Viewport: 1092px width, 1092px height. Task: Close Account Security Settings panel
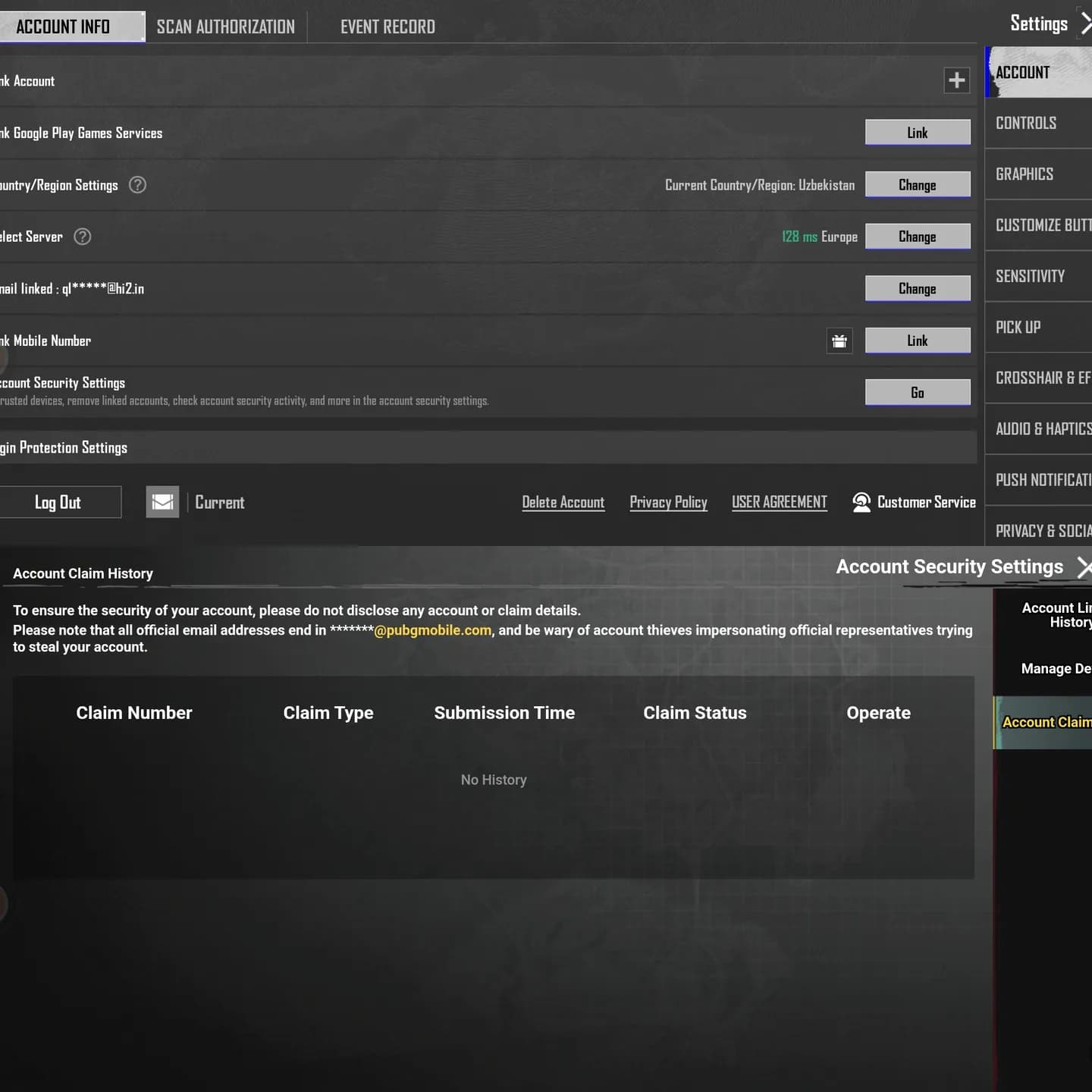pos(1084,567)
